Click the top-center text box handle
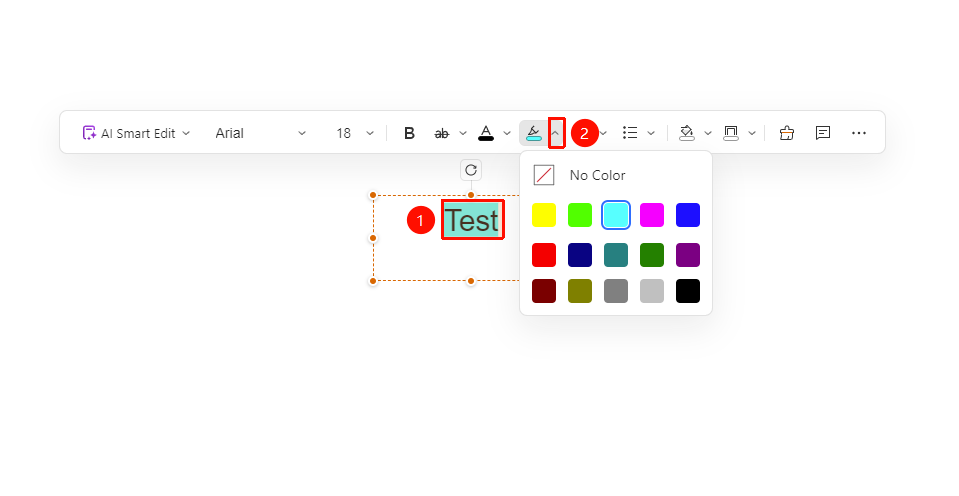 coord(471,195)
